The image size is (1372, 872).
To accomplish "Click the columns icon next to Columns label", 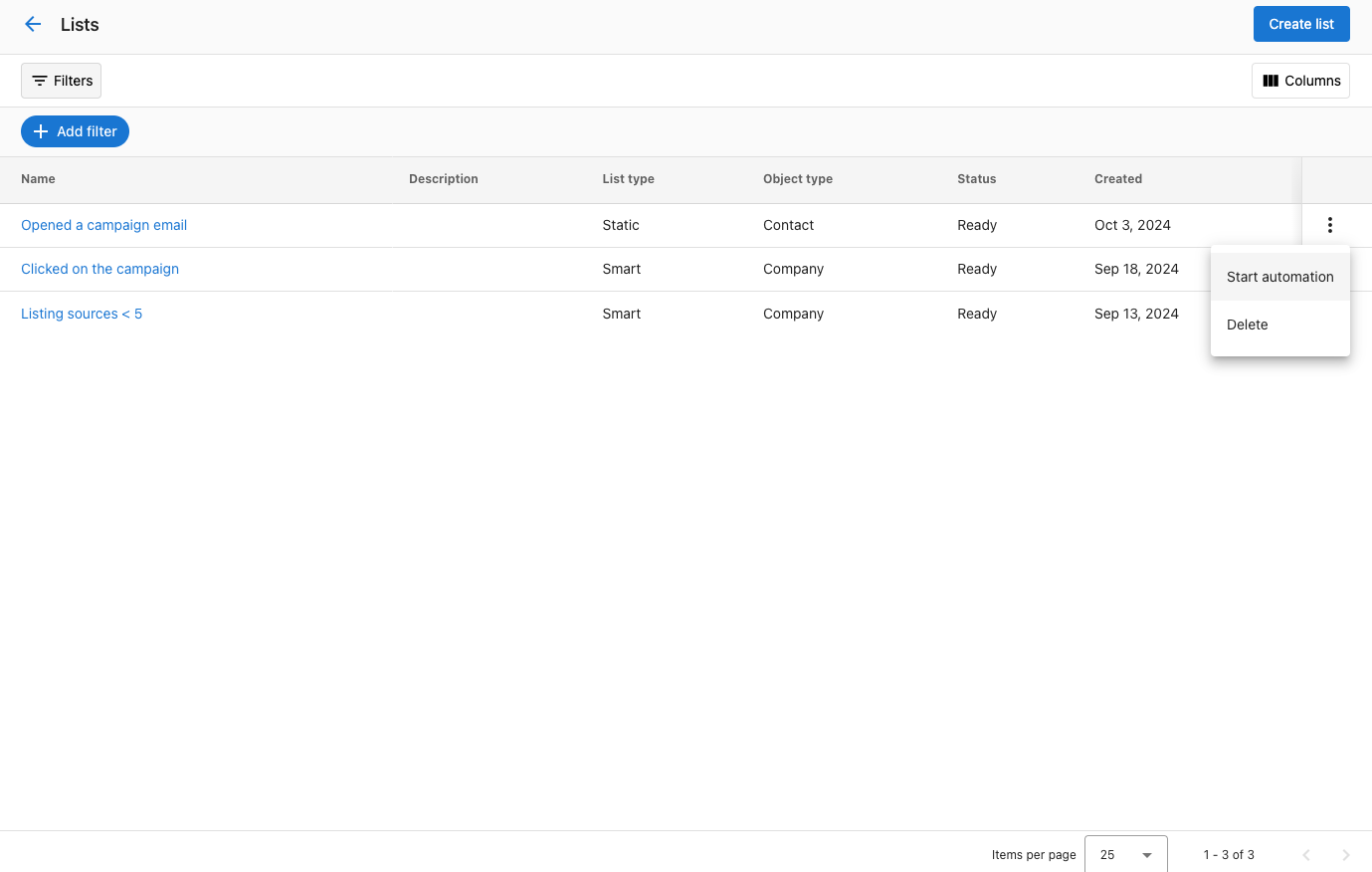I will pos(1272,80).
